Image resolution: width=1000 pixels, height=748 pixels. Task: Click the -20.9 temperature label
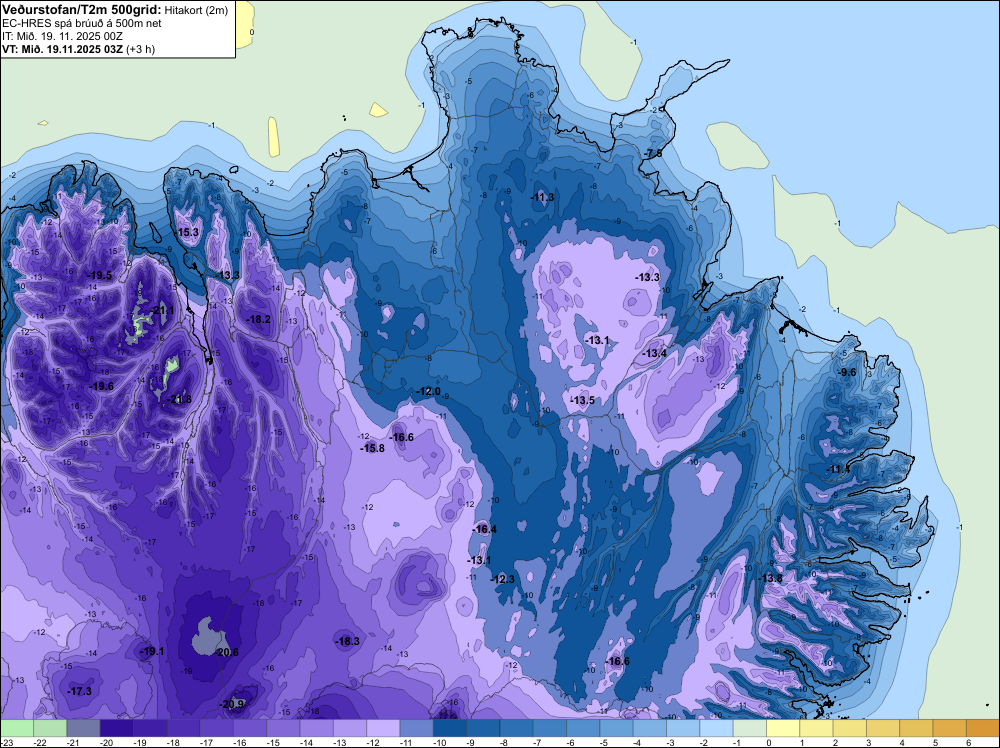[232, 705]
